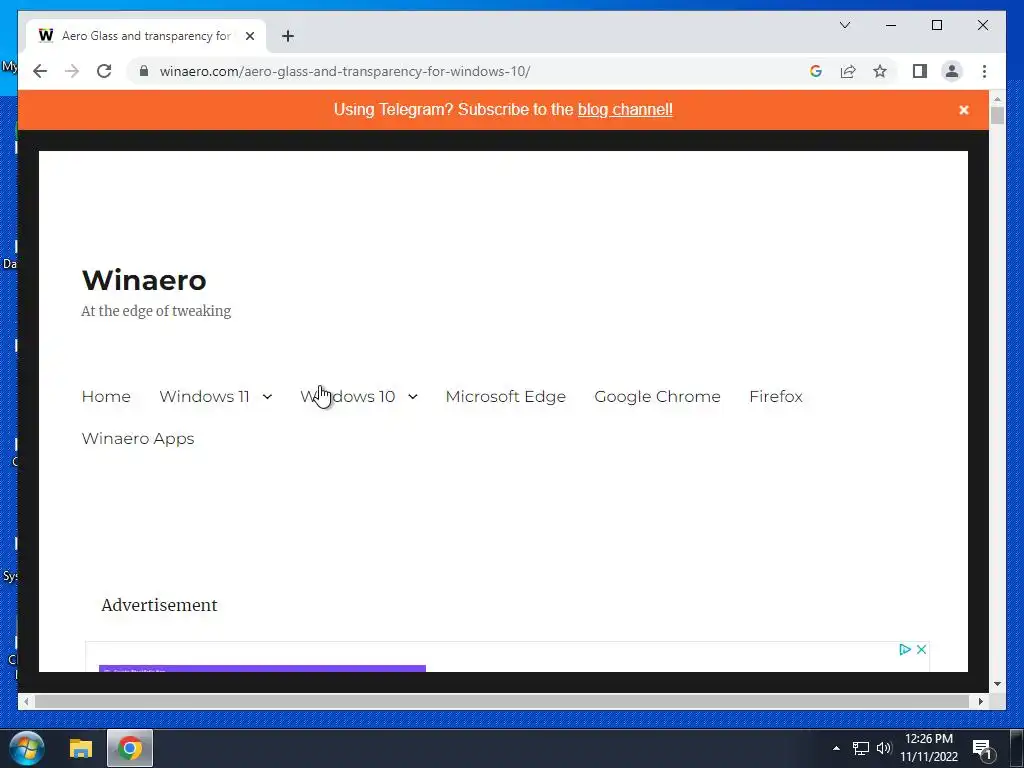The height and width of the screenshot is (768, 1024).
Task: Click the browser forward arrow
Action: click(72, 71)
